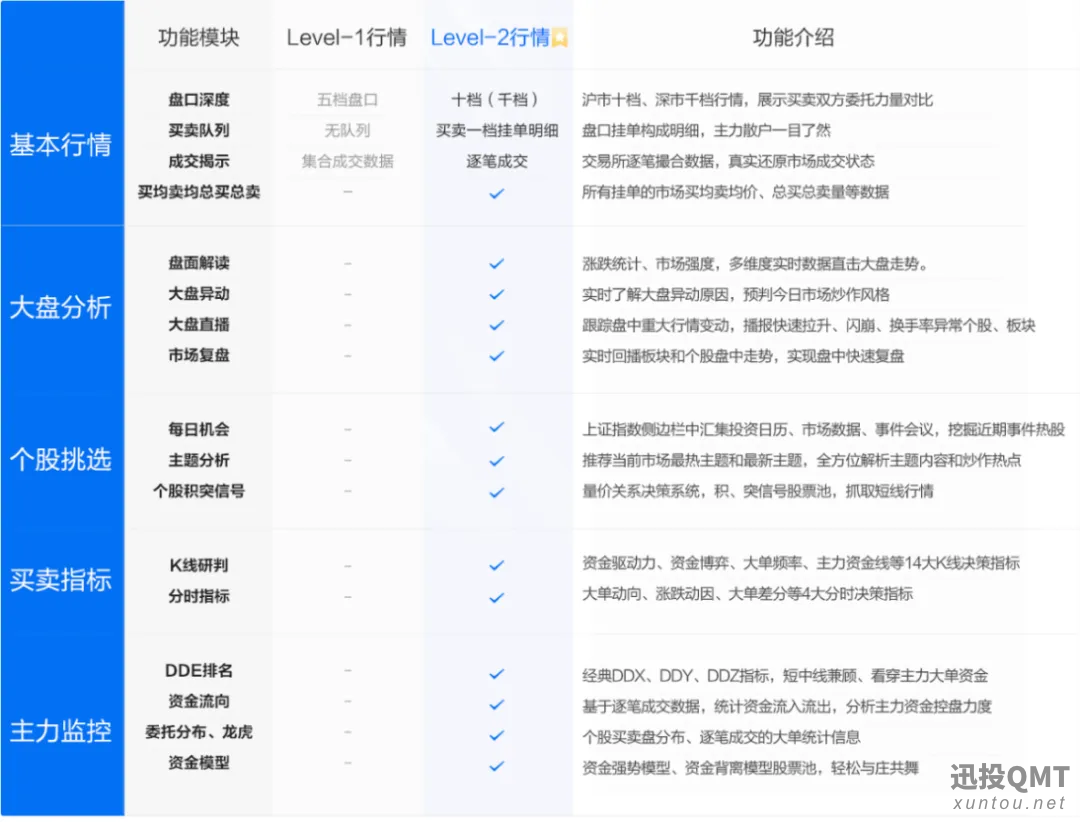Select the 大盘直播 row checkmark

coord(496,326)
